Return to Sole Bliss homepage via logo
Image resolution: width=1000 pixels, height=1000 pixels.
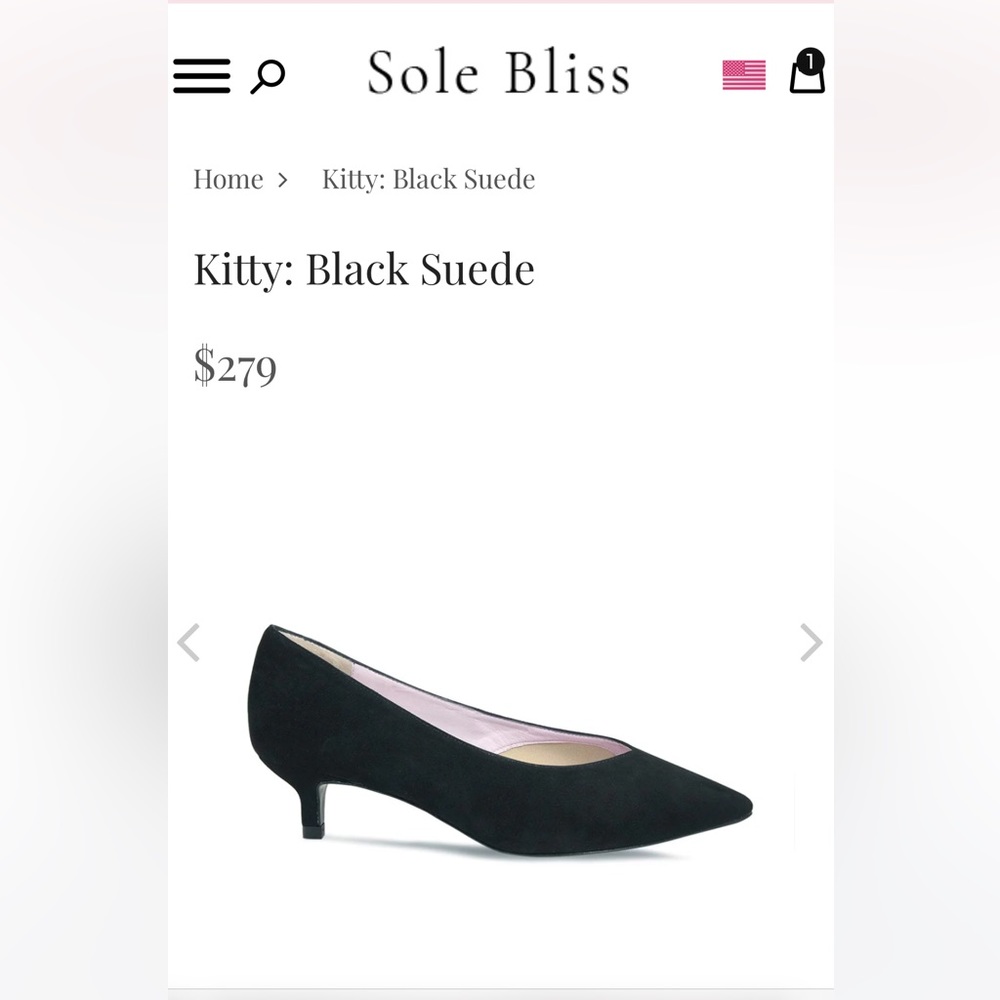click(497, 72)
